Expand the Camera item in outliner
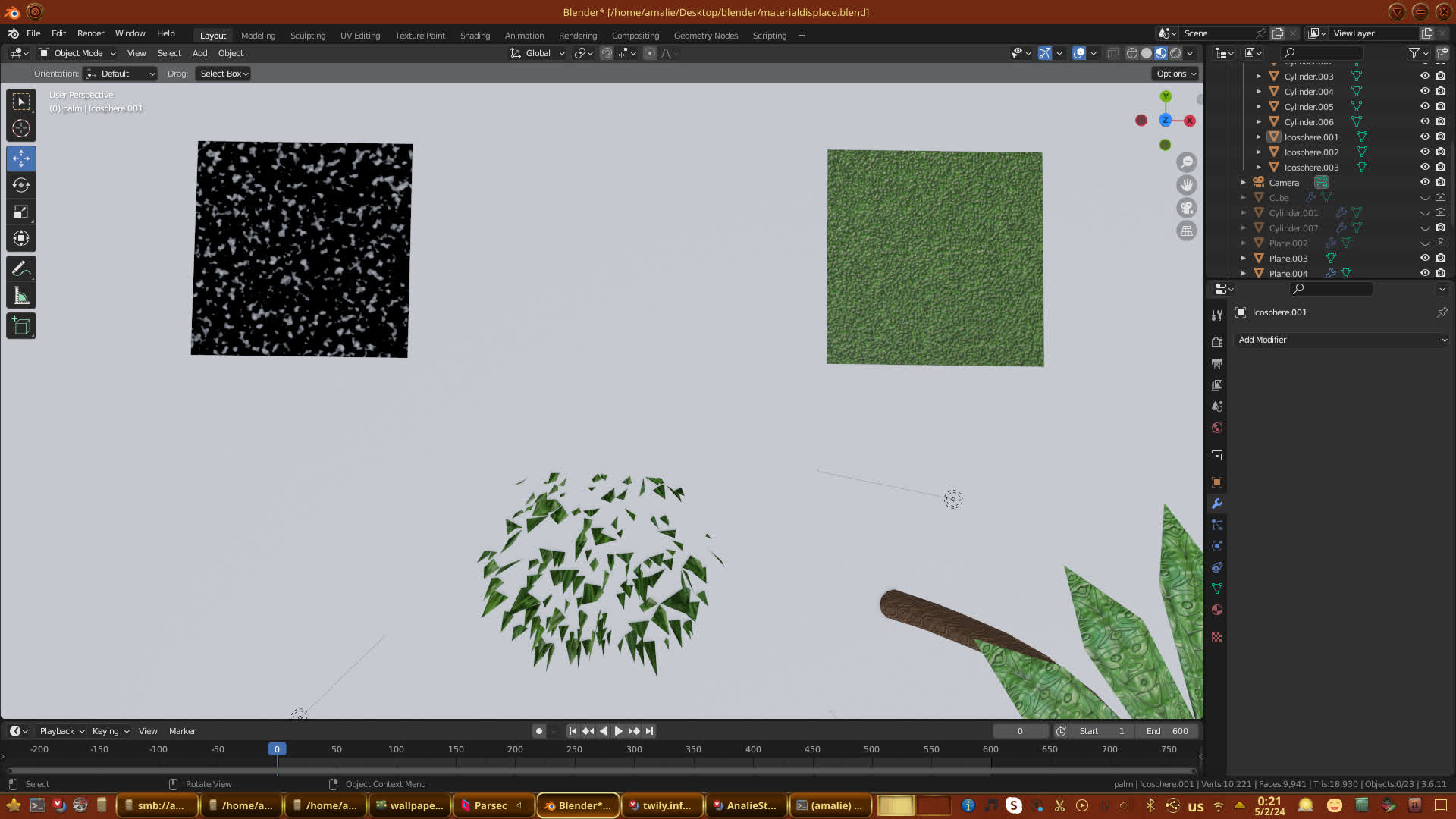Image resolution: width=1456 pixels, height=819 pixels. 1243,183
